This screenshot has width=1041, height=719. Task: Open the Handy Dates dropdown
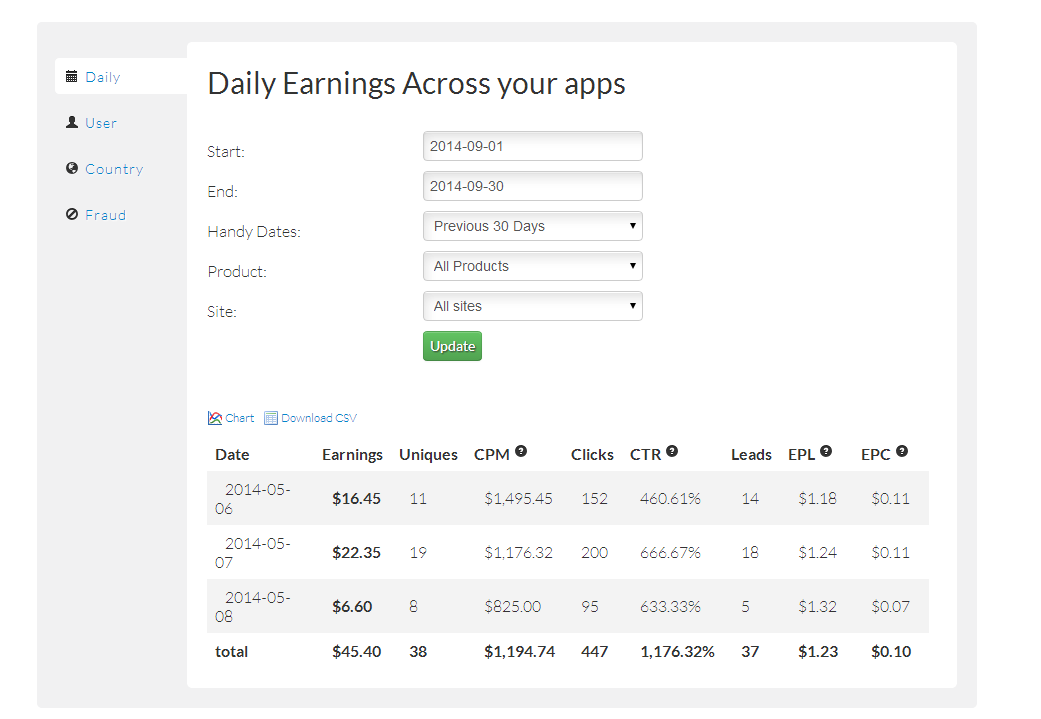click(533, 226)
